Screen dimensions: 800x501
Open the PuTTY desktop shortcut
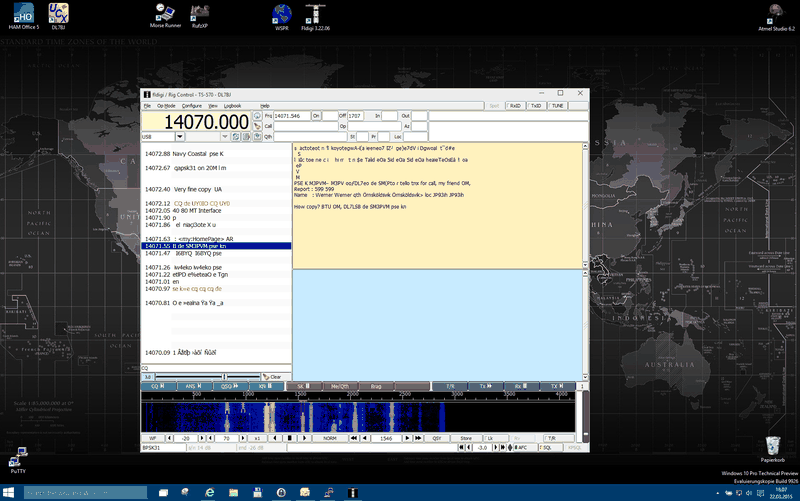coord(18,461)
